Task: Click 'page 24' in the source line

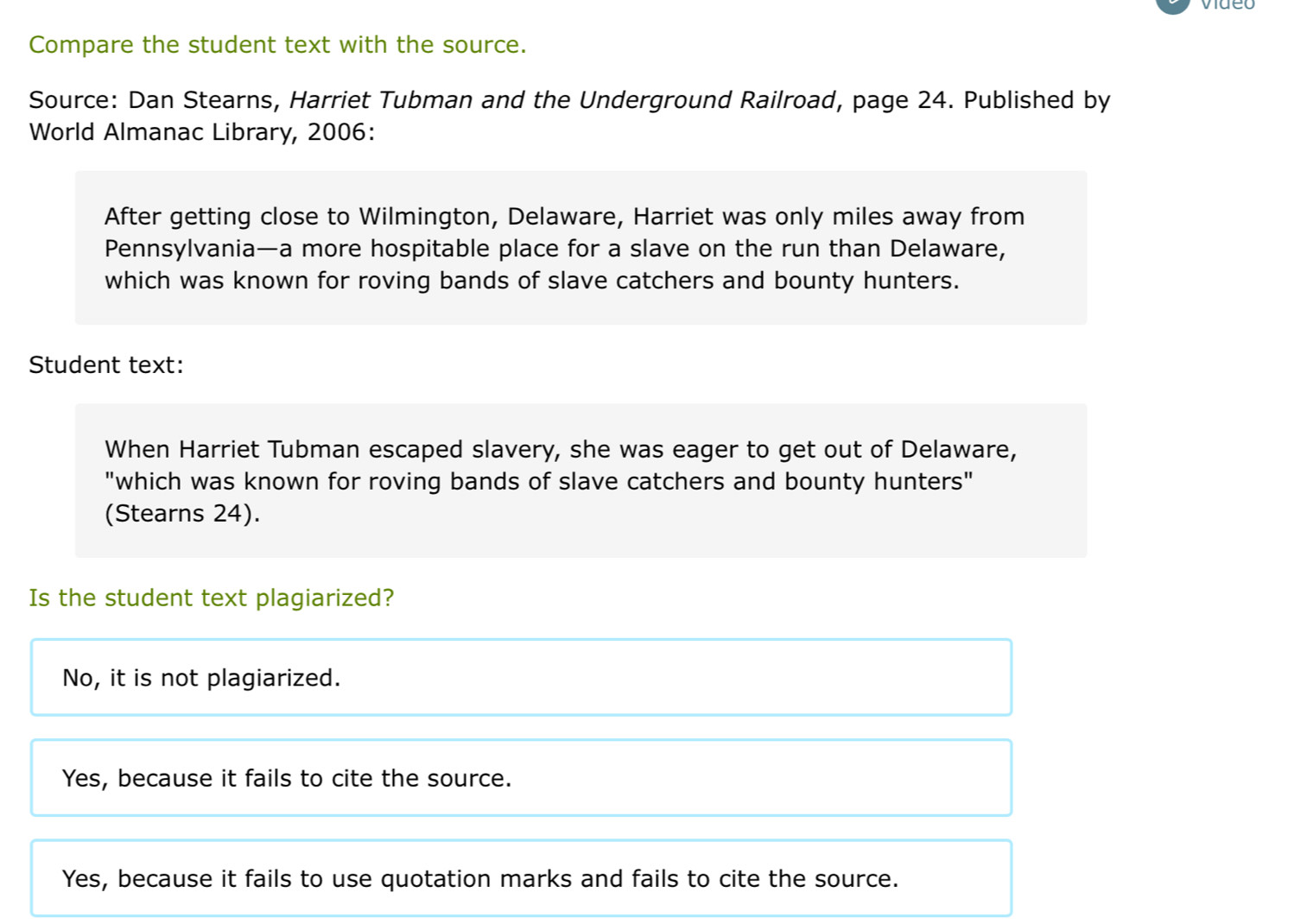Action: point(900,100)
